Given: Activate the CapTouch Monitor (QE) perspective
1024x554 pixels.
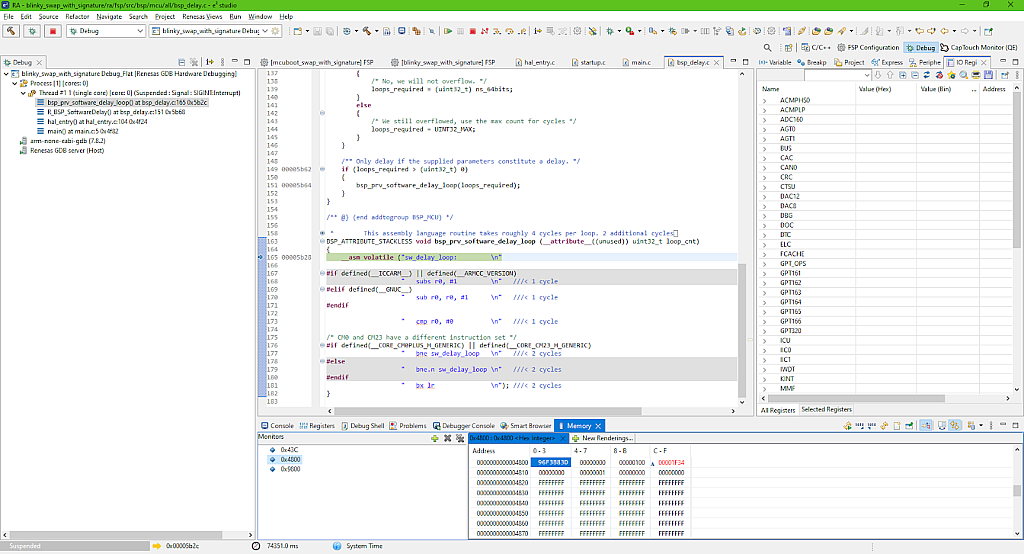Looking at the screenshot, I should click(978, 47).
